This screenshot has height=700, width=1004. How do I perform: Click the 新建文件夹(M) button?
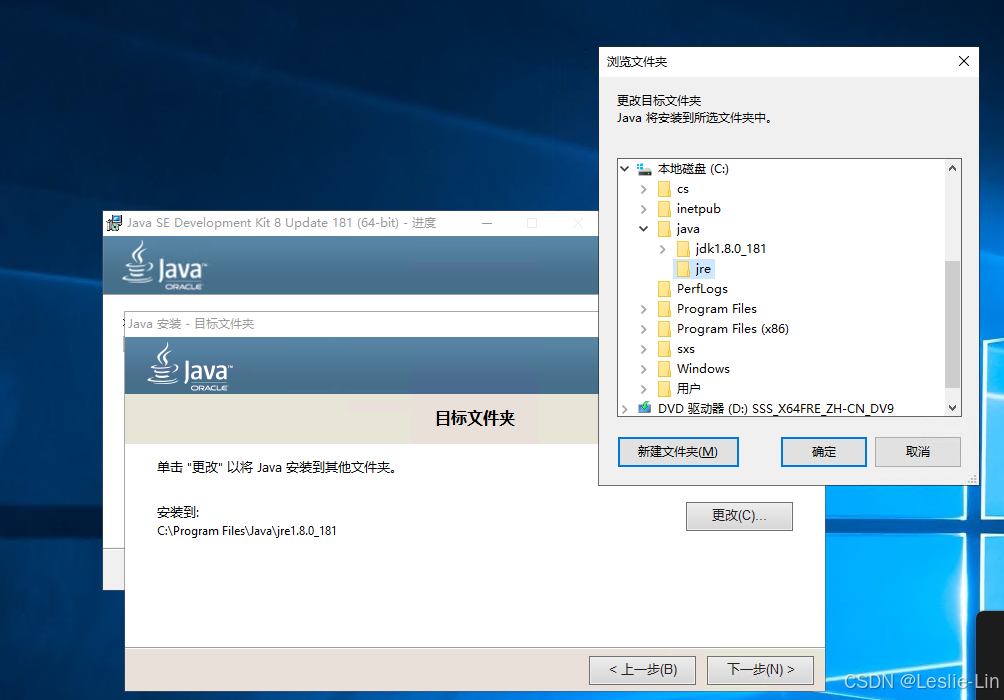click(x=678, y=452)
